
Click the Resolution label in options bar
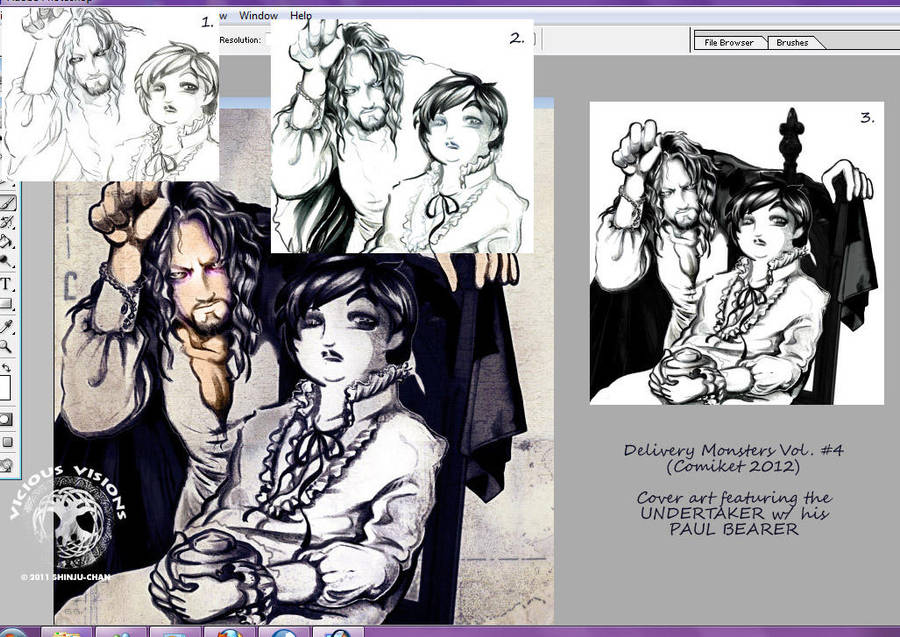(x=240, y=40)
